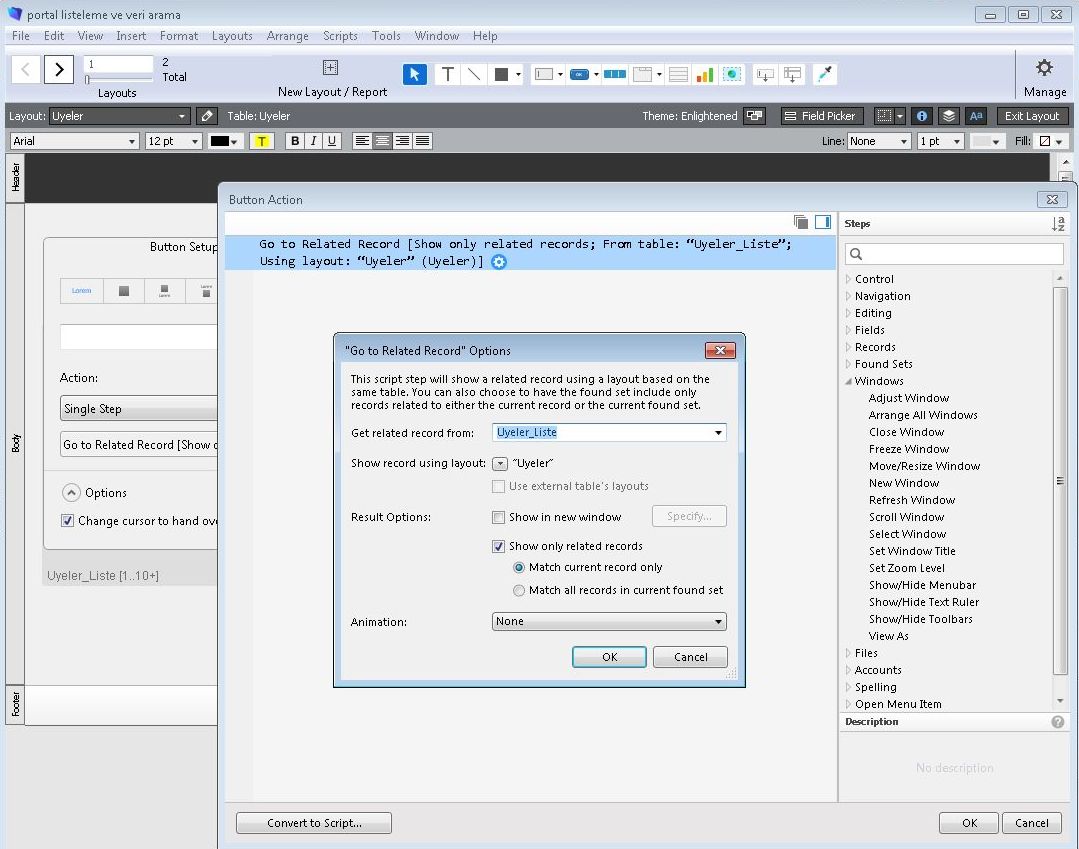The image size is (1079, 849).
Task: Click the gear icon beside script step
Action: tap(499, 262)
